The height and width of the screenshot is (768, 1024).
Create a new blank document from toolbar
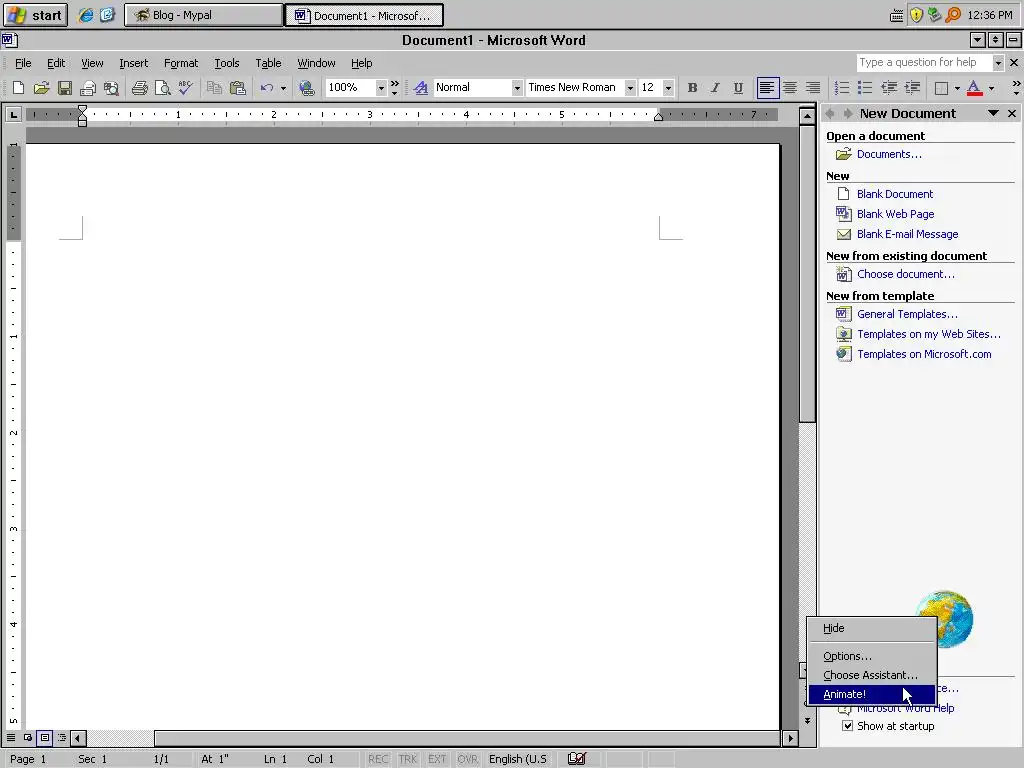(x=18, y=88)
